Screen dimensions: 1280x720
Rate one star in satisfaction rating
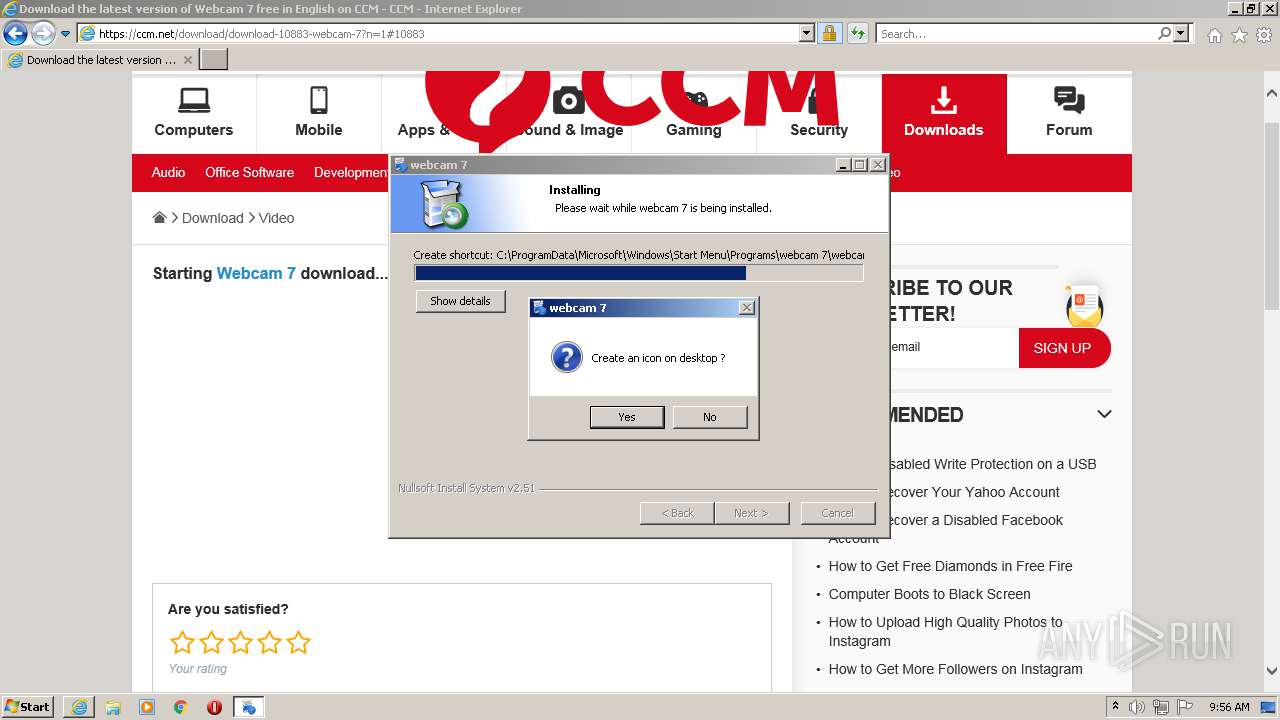tap(182, 642)
